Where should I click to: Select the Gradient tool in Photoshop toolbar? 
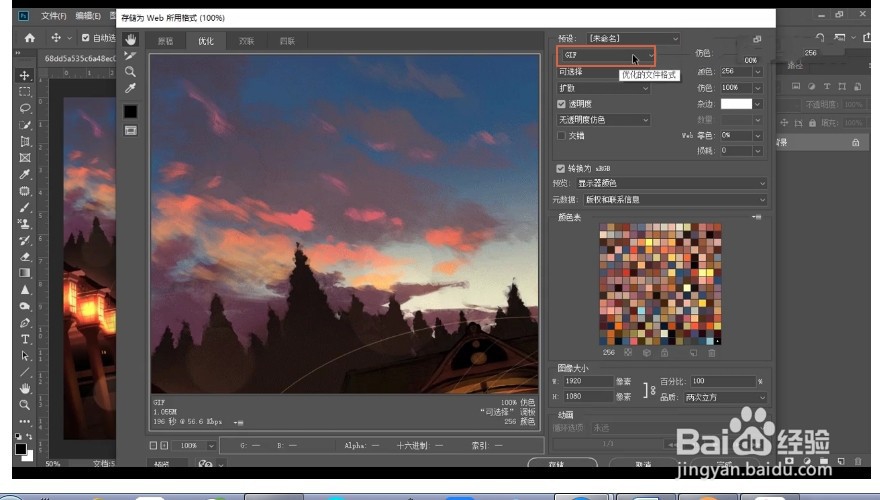point(25,273)
